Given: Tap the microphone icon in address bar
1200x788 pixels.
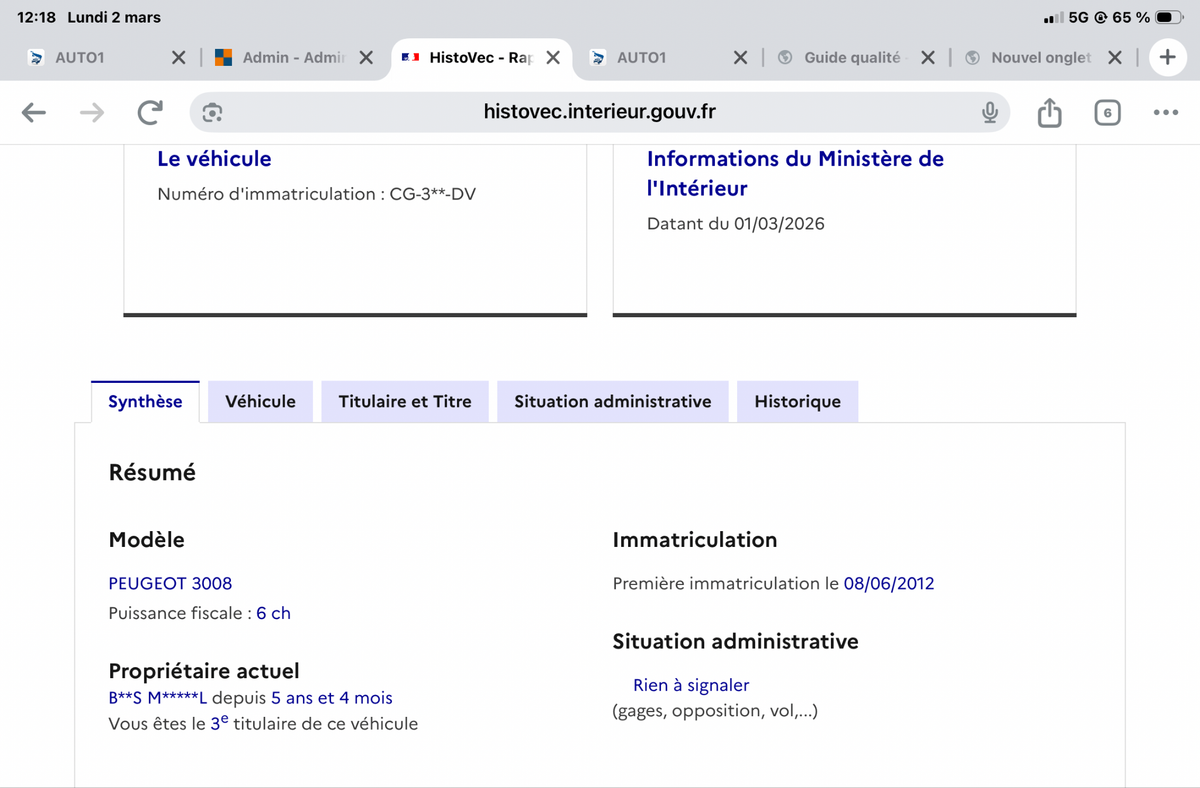Looking at the screenshot, I should pyautogui.click(x=989, y=113).
